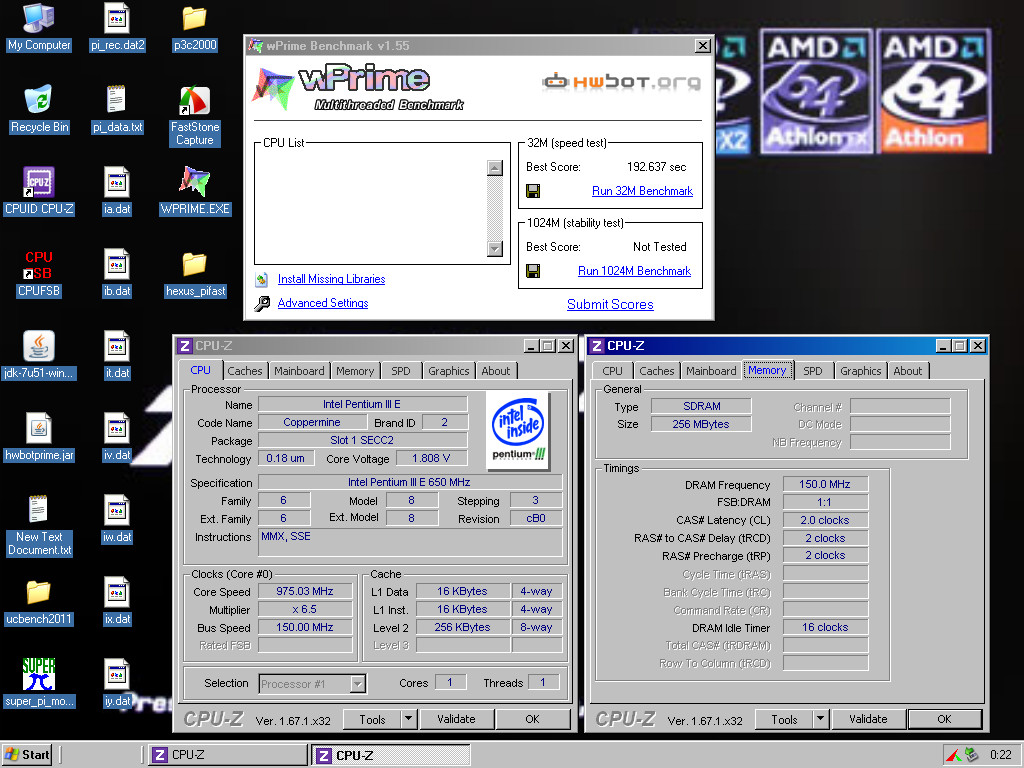The image size is (1024, 768).
Task: Open the Windows Start menu
Action: click(x=27, y=755)
